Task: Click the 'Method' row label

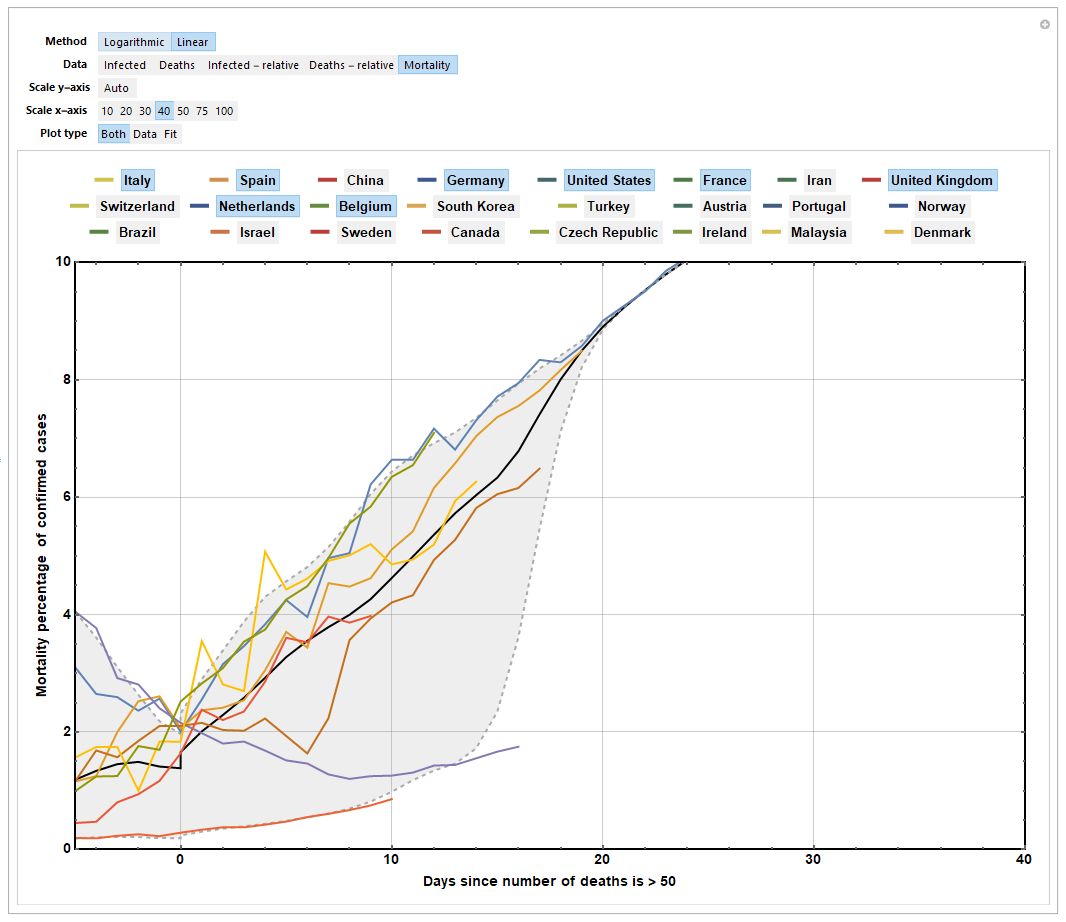Action: [x=66, y=41]
